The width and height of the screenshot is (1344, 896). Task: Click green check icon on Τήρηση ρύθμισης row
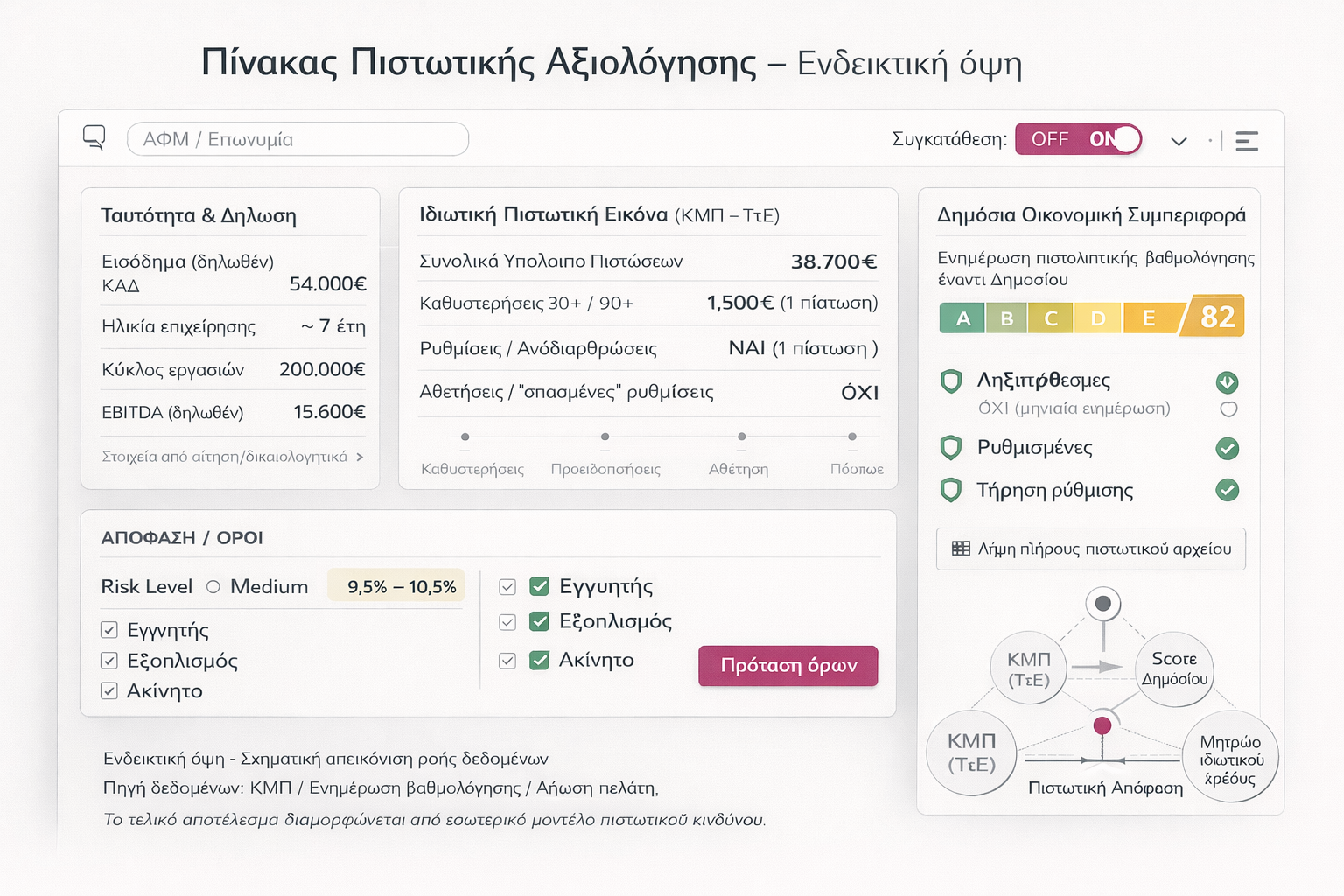click(x=1228, y=490)
